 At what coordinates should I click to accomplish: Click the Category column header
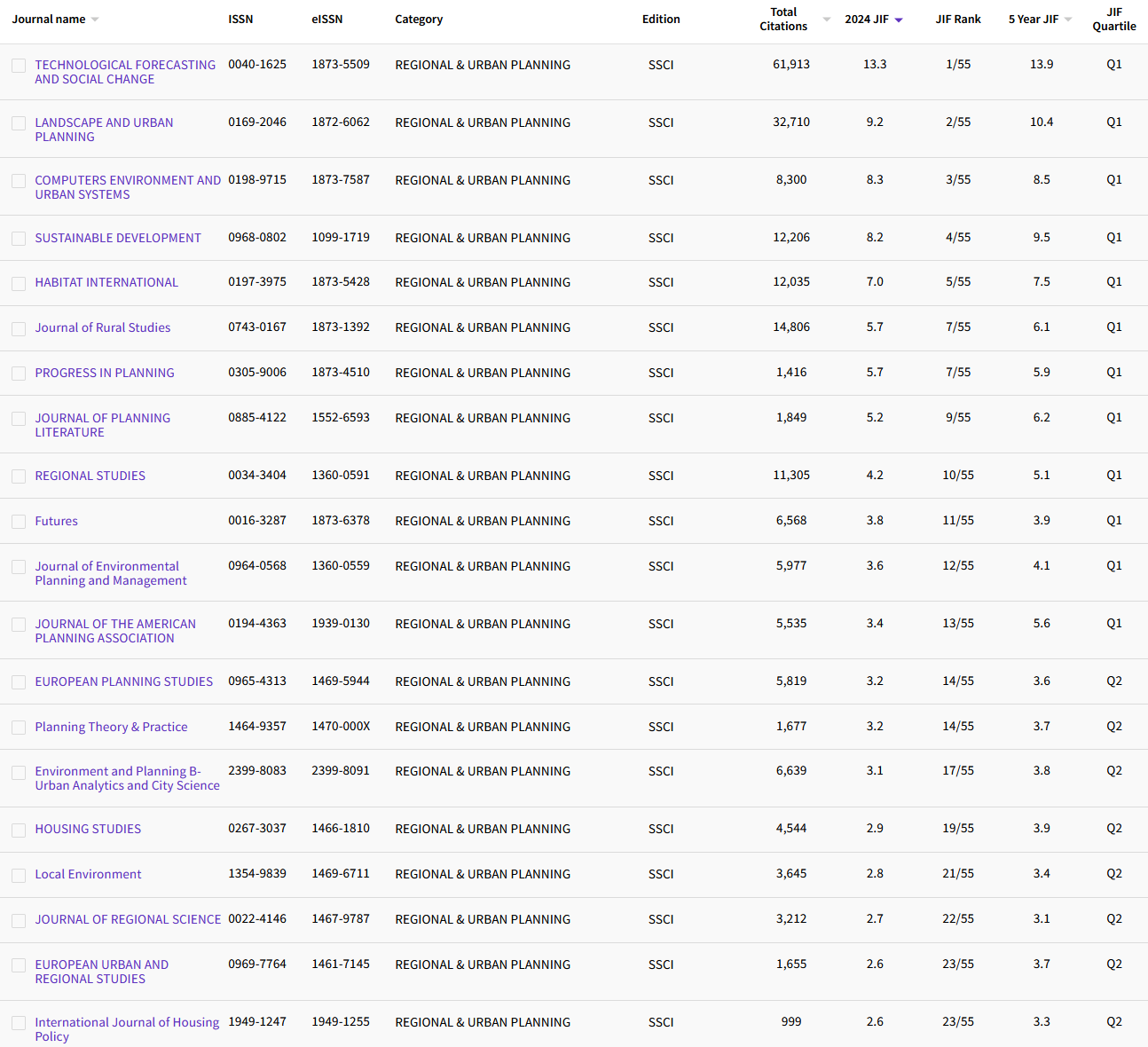coord(419,19)
